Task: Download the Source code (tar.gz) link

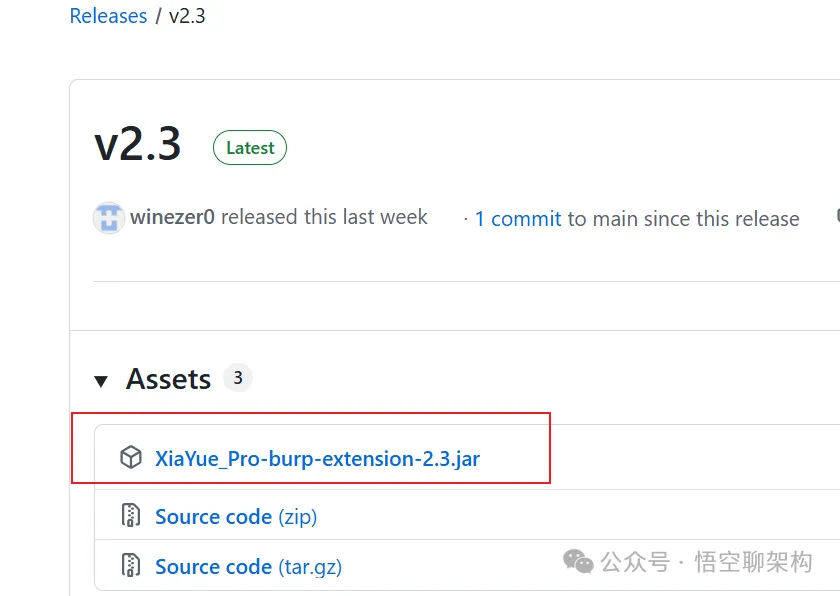Action: tap(248, 567)
